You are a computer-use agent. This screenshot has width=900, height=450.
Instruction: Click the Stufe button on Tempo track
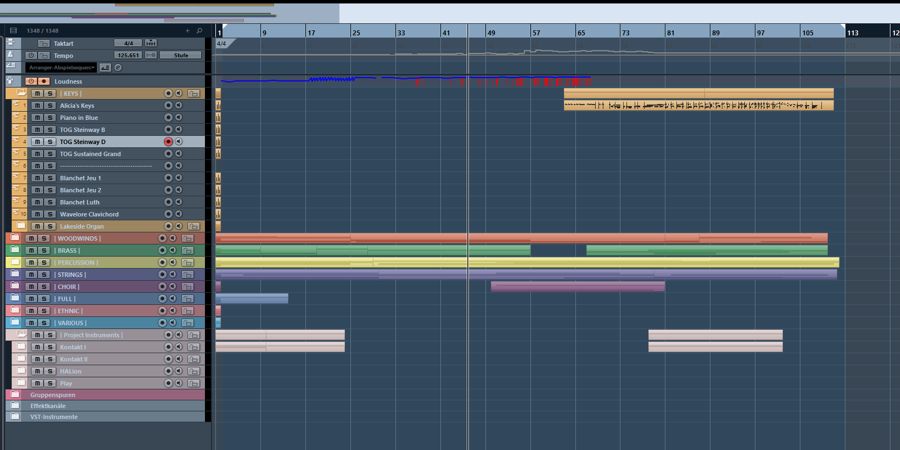coord(180,56)
